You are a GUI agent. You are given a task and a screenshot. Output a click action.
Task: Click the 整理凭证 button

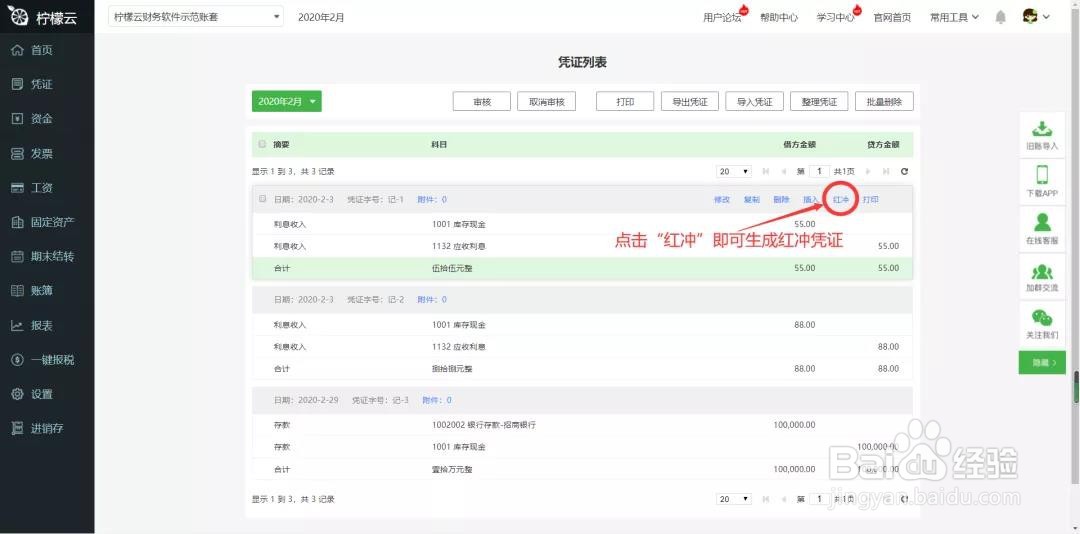819,101
